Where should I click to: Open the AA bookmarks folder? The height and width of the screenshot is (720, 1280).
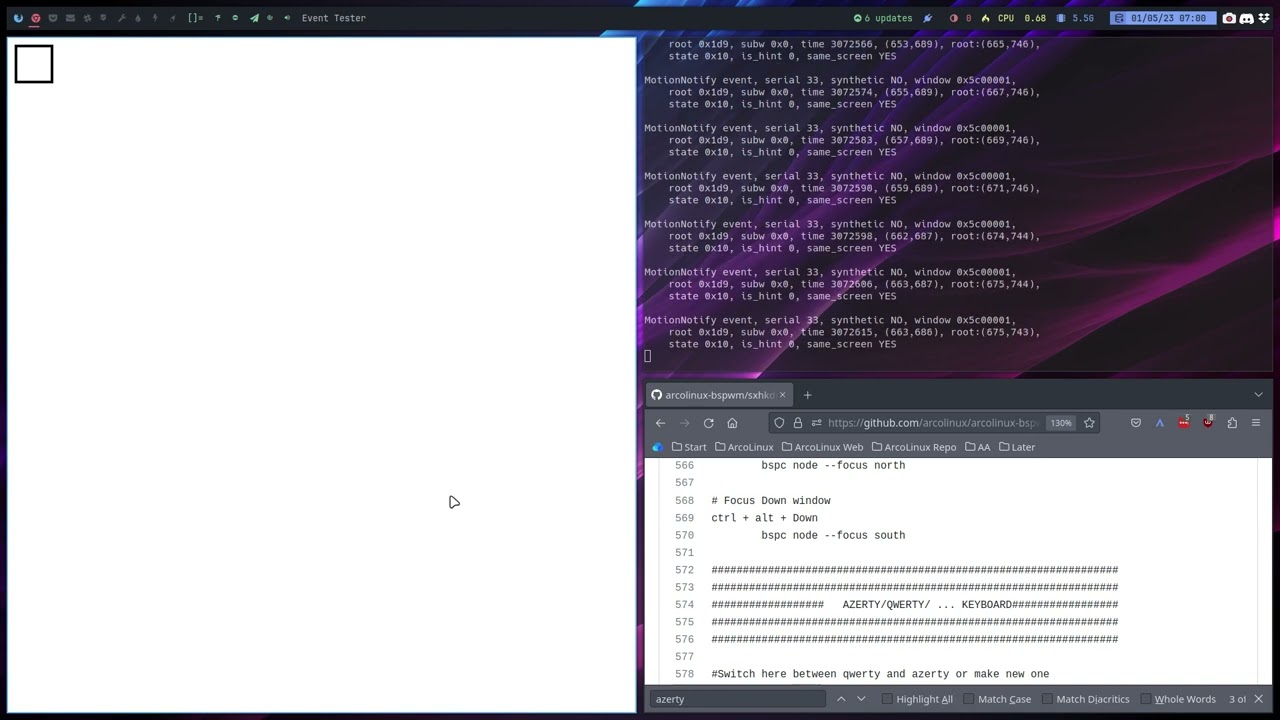(977, 447)
